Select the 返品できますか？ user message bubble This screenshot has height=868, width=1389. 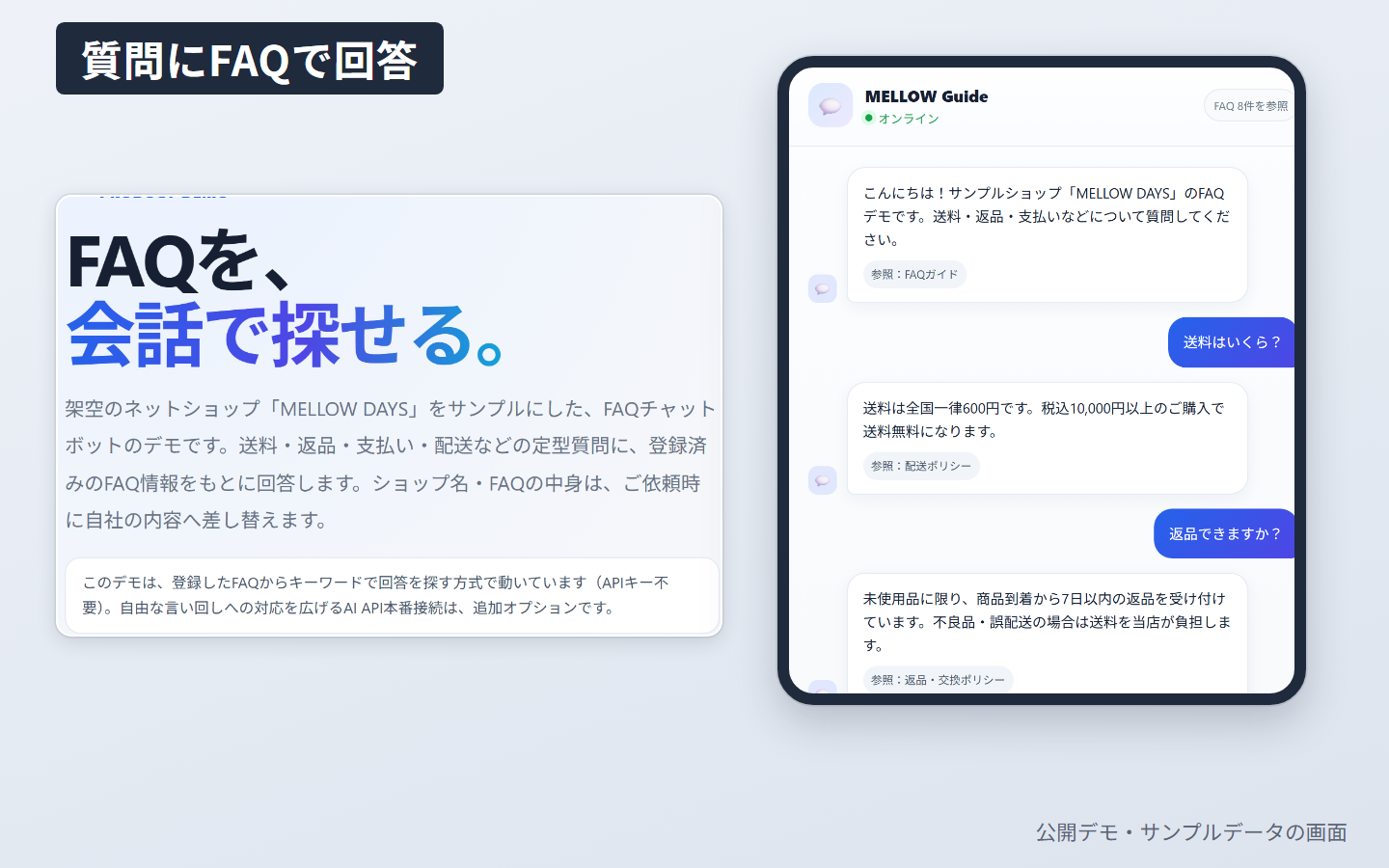pos(1224,533)
